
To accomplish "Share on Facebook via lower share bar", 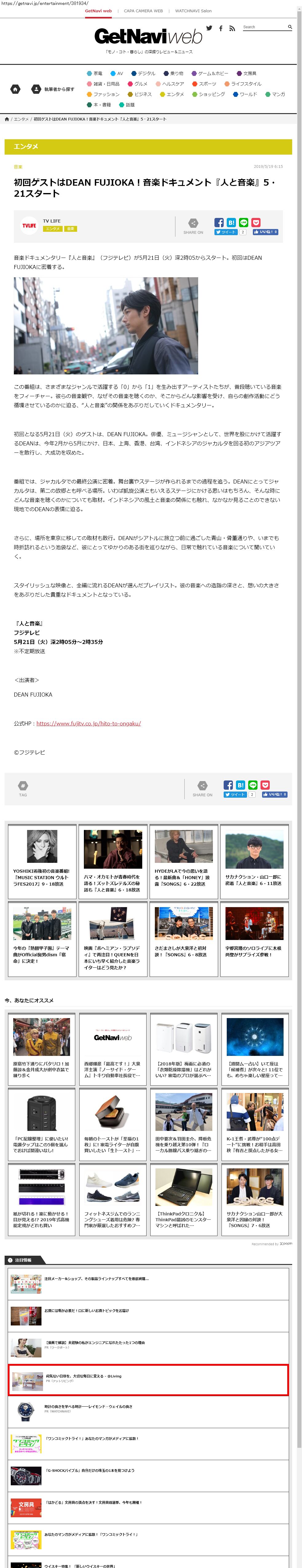I will pos(228,784).
